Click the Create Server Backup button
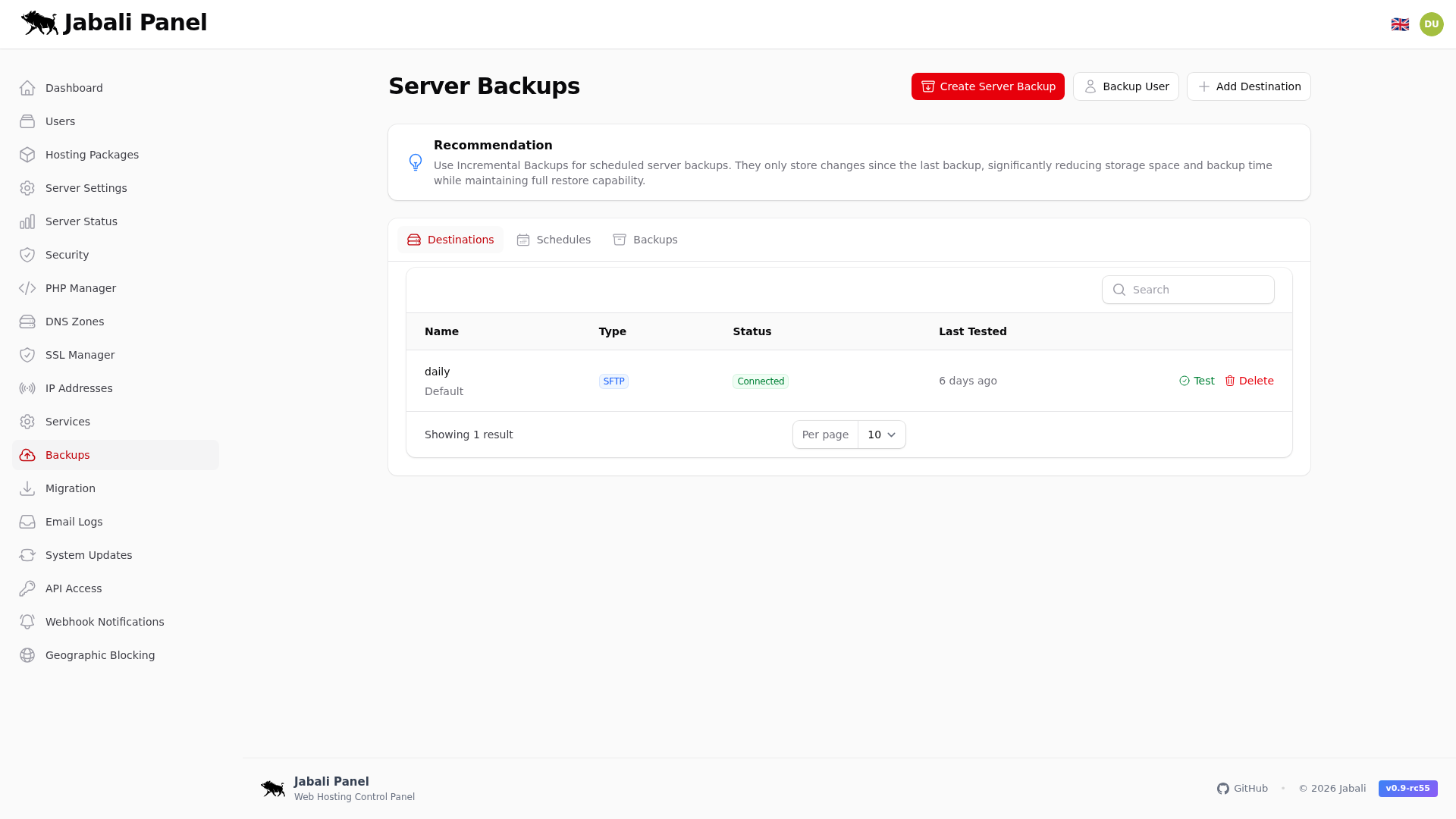The width and height of the screenshot is (1456, 819). 987,86
